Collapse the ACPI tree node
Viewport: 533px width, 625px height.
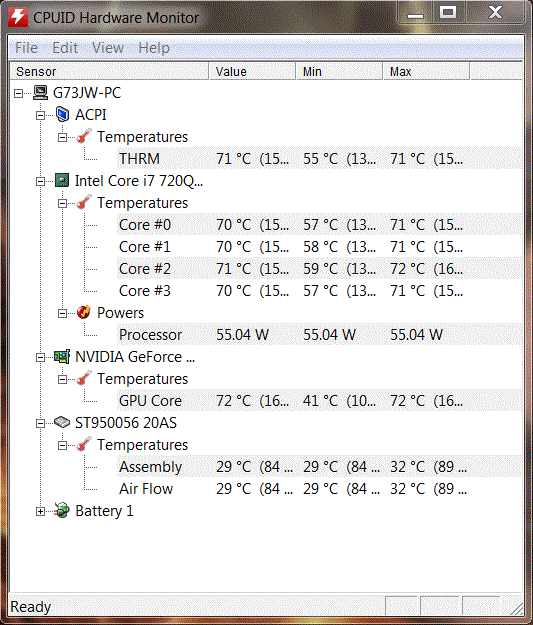40,115
